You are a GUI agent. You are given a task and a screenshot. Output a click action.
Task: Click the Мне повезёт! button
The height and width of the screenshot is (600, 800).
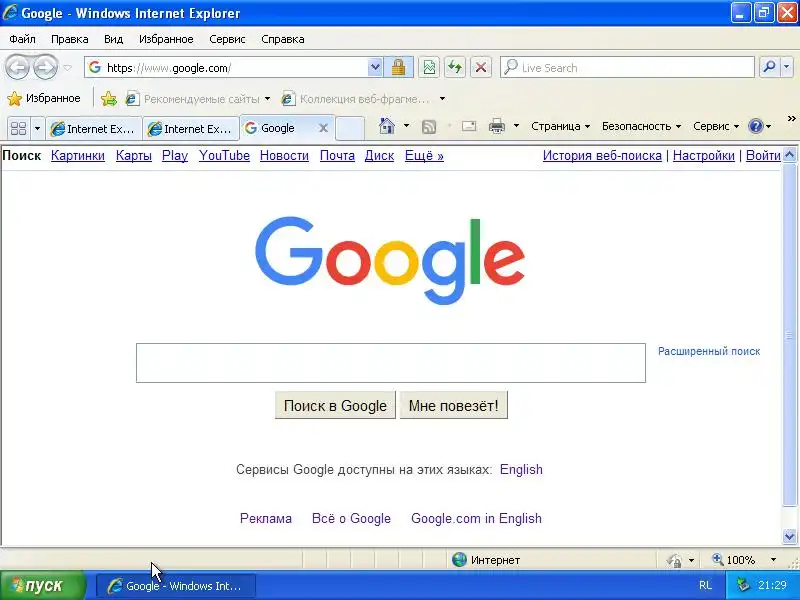(454, 406)
